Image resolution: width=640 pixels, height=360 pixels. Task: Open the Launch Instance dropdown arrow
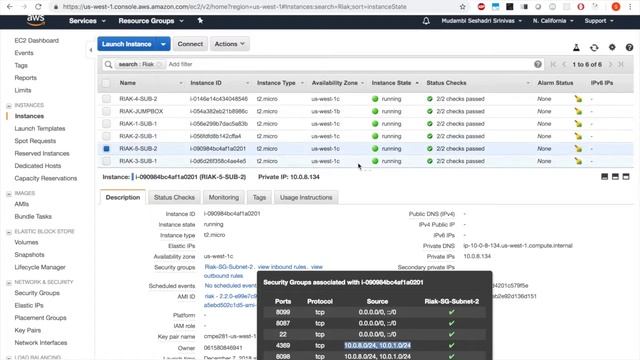point(163,44)
